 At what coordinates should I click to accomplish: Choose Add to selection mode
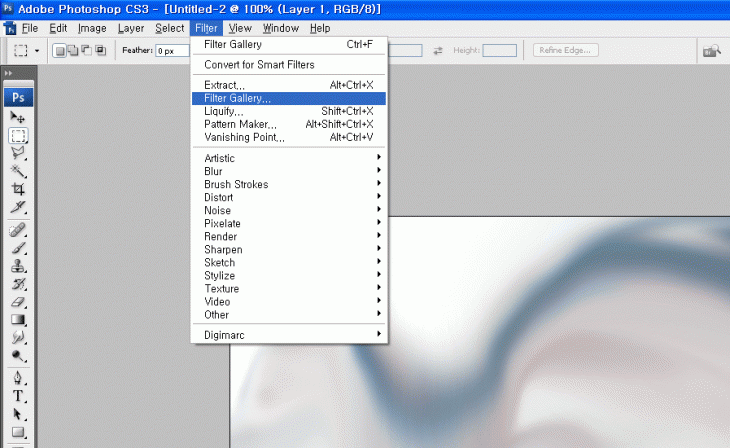pos(73,50)
